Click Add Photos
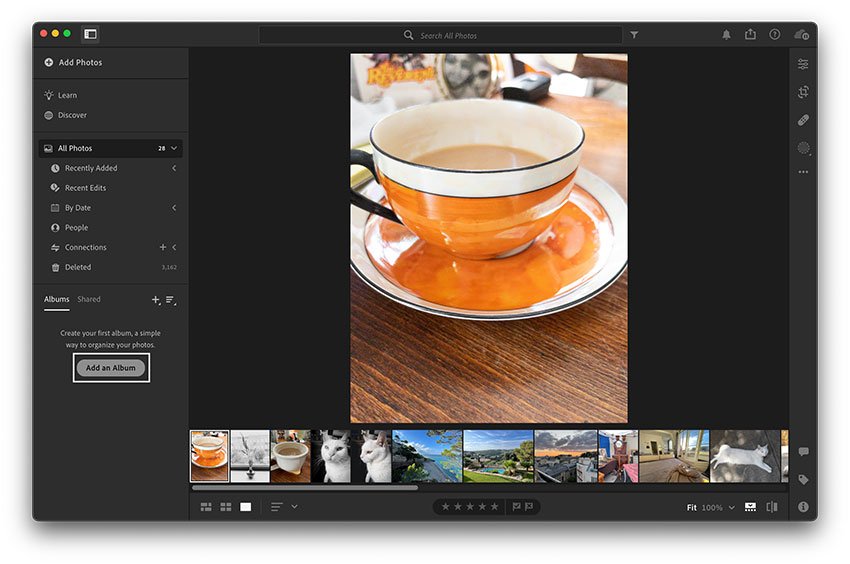The width and height of the screenshot is (850, 564). [x=80, y=62]
